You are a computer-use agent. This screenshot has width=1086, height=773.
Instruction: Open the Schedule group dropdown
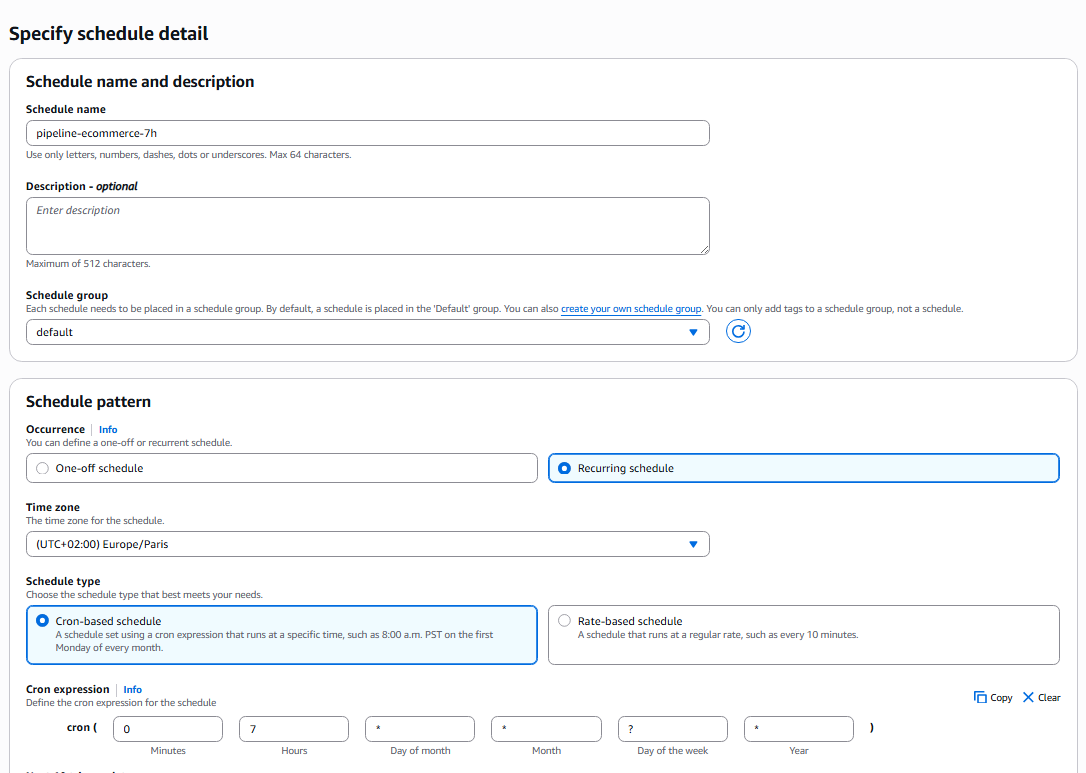[x=368, y=332]
